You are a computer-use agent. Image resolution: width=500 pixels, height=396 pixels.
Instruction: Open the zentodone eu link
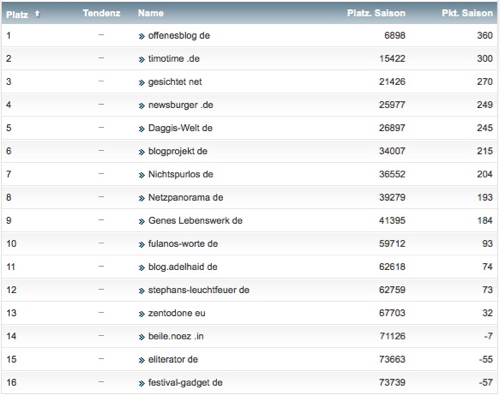177,313
